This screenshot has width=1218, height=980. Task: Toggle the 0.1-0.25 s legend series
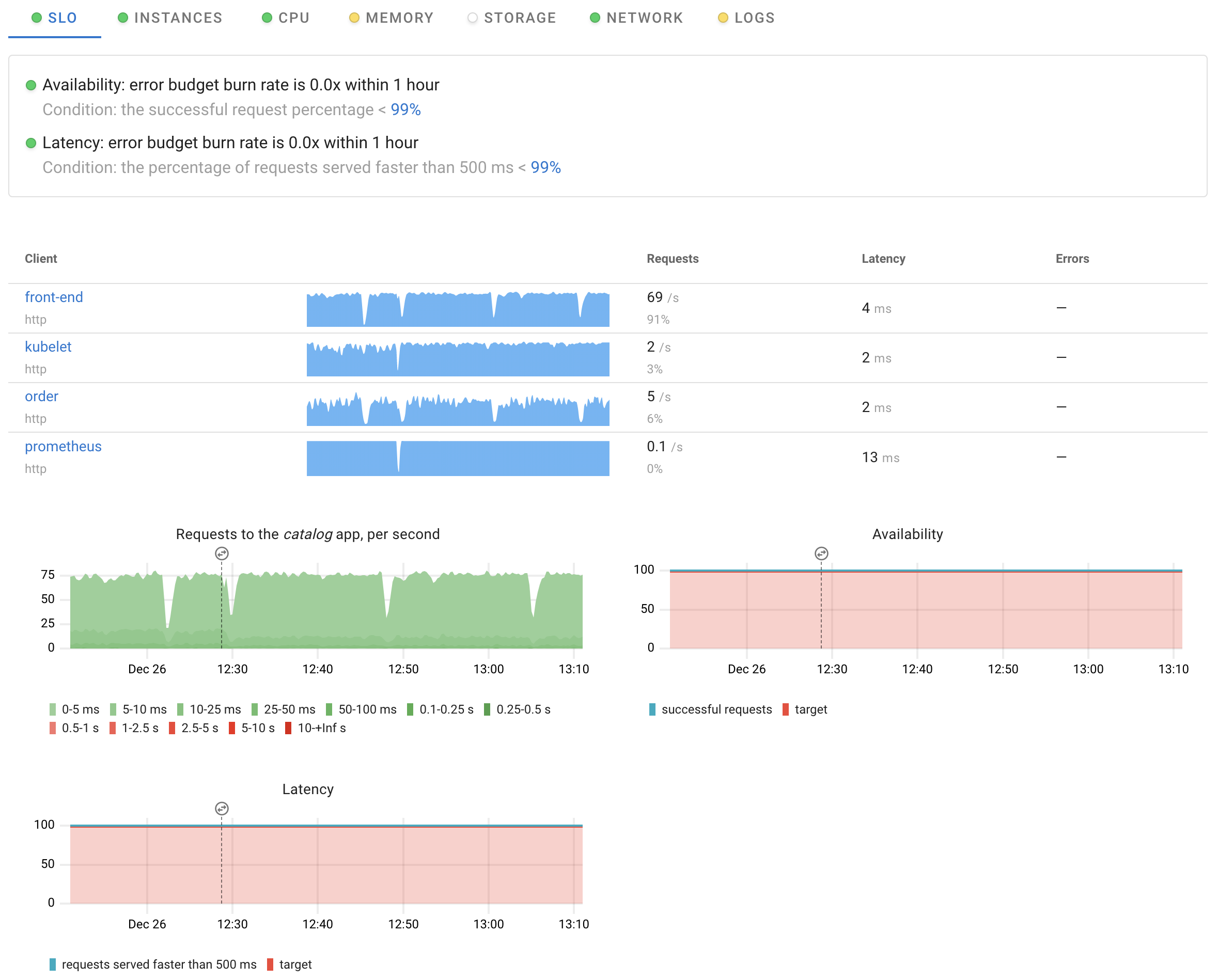[x=441, y=709]
